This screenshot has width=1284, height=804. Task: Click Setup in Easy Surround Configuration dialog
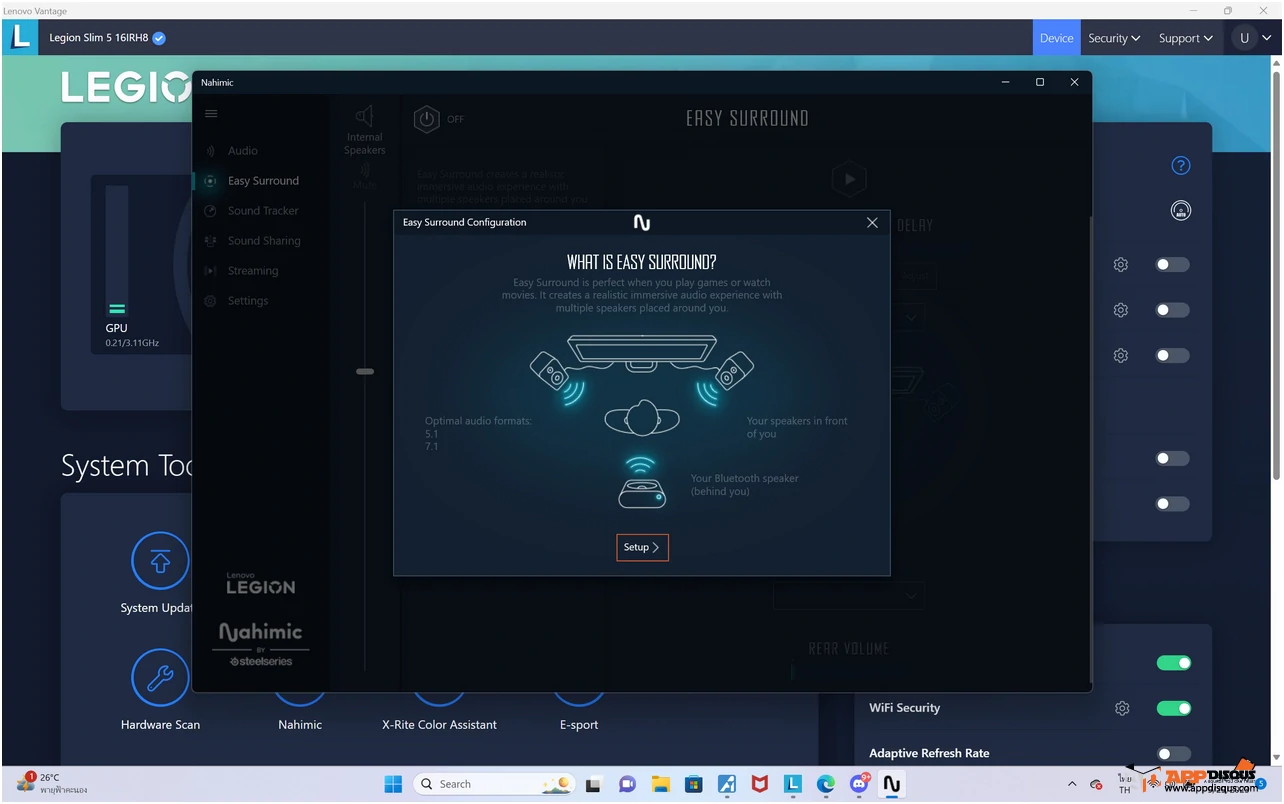point(642,547)
